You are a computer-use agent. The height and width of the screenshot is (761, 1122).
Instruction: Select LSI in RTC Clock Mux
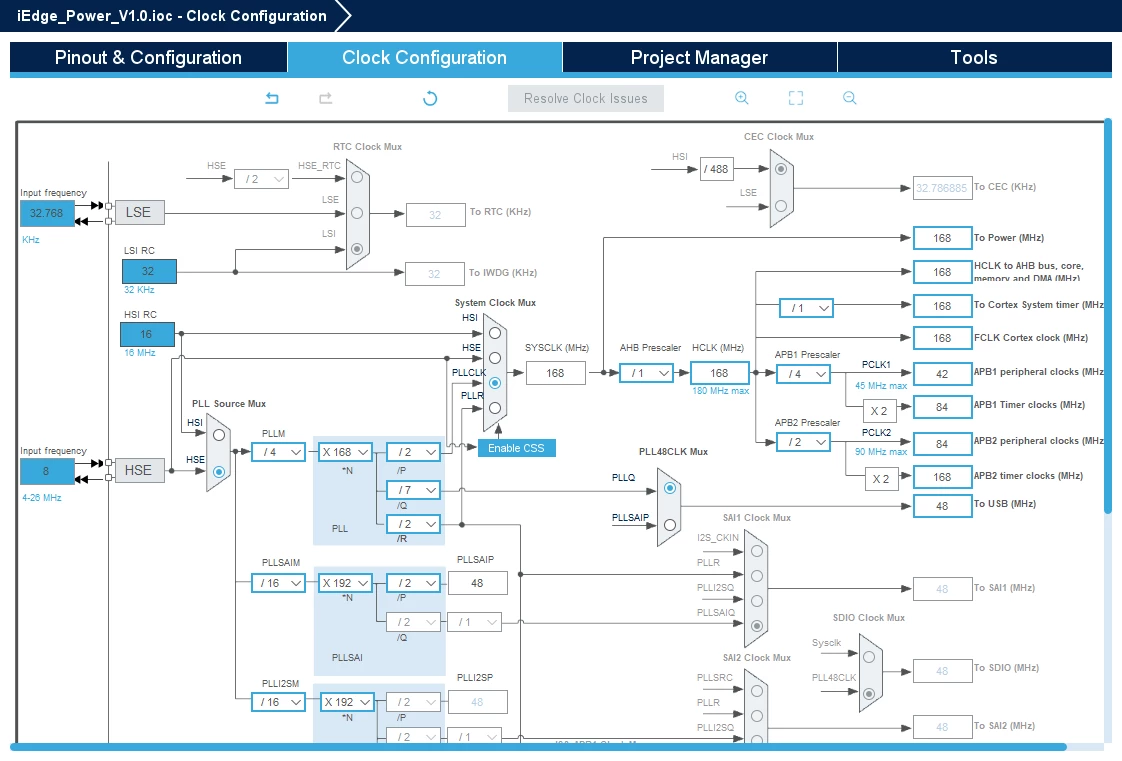click(357, 249)
